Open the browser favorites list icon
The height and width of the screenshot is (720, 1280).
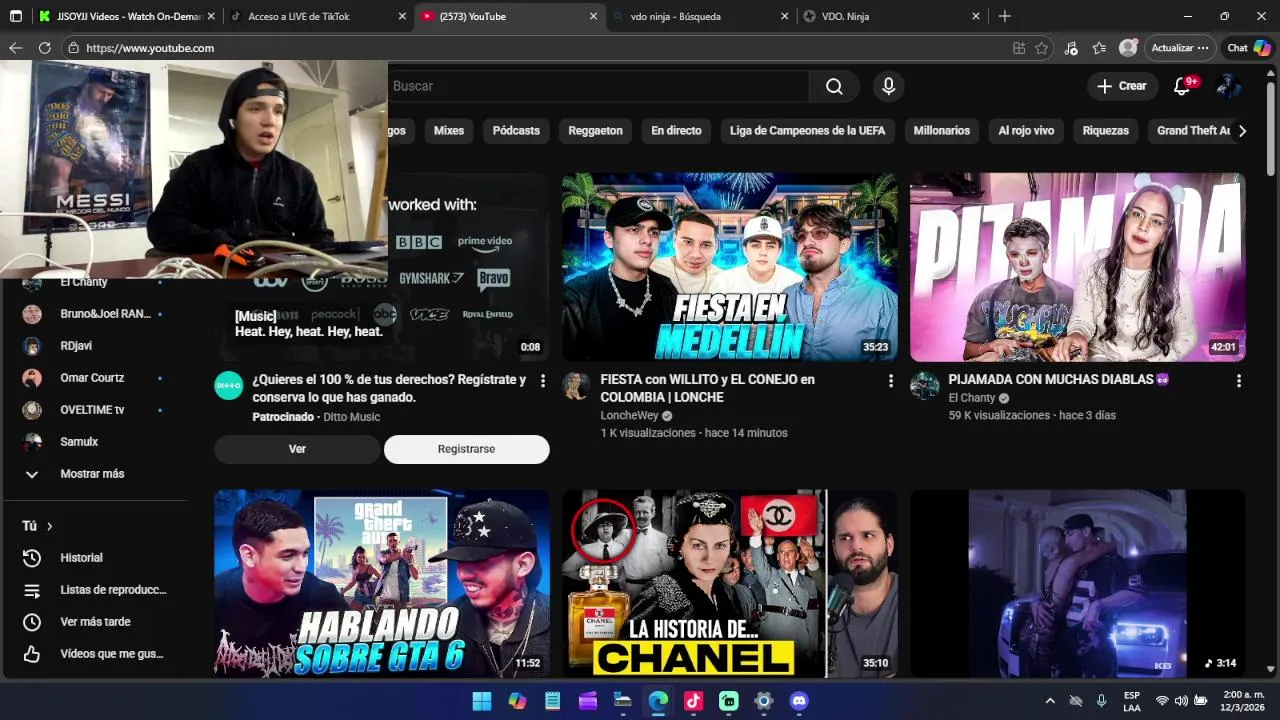point(1099,48)
